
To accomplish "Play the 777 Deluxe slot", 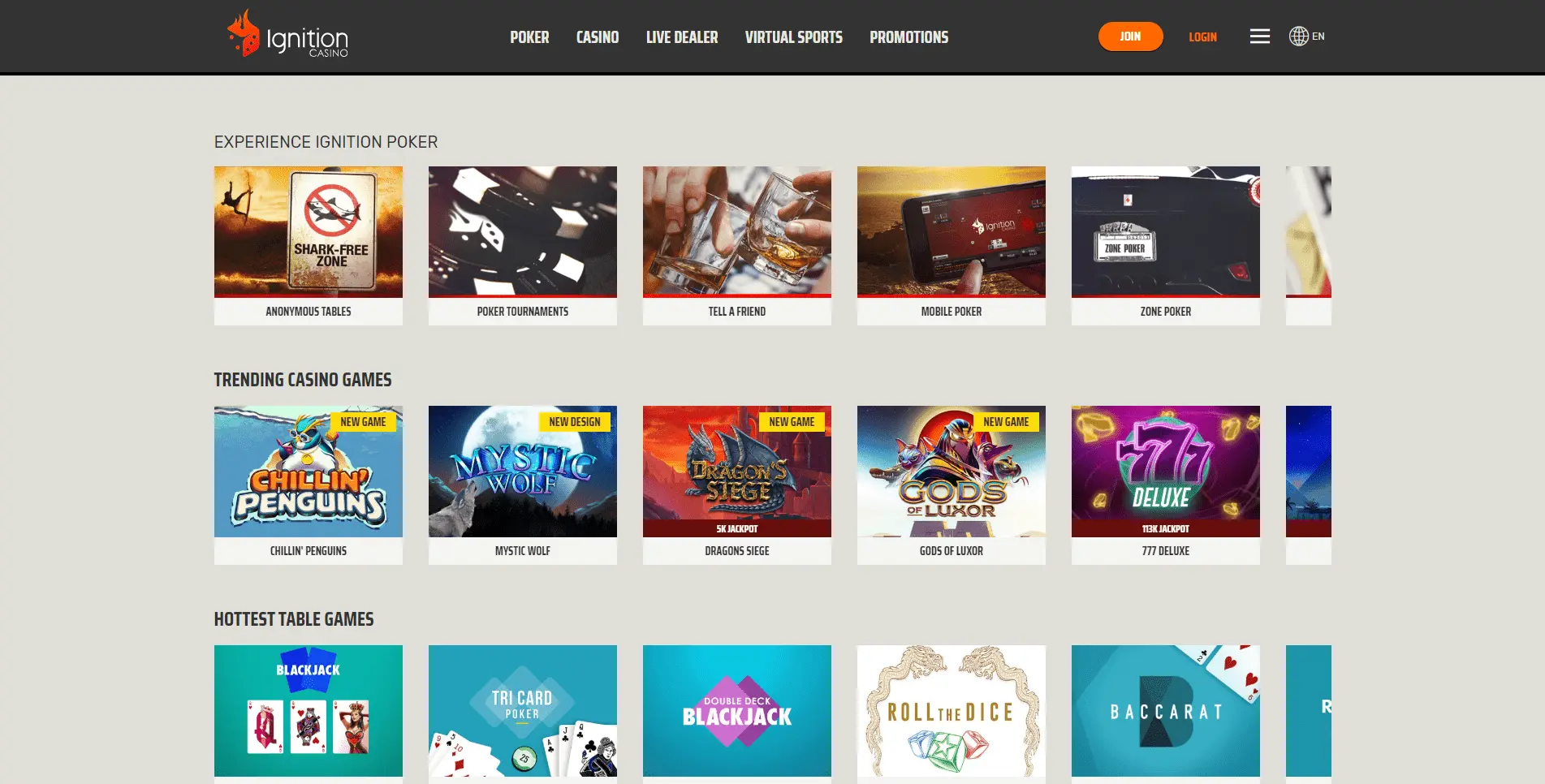I will click(1166, 485).
